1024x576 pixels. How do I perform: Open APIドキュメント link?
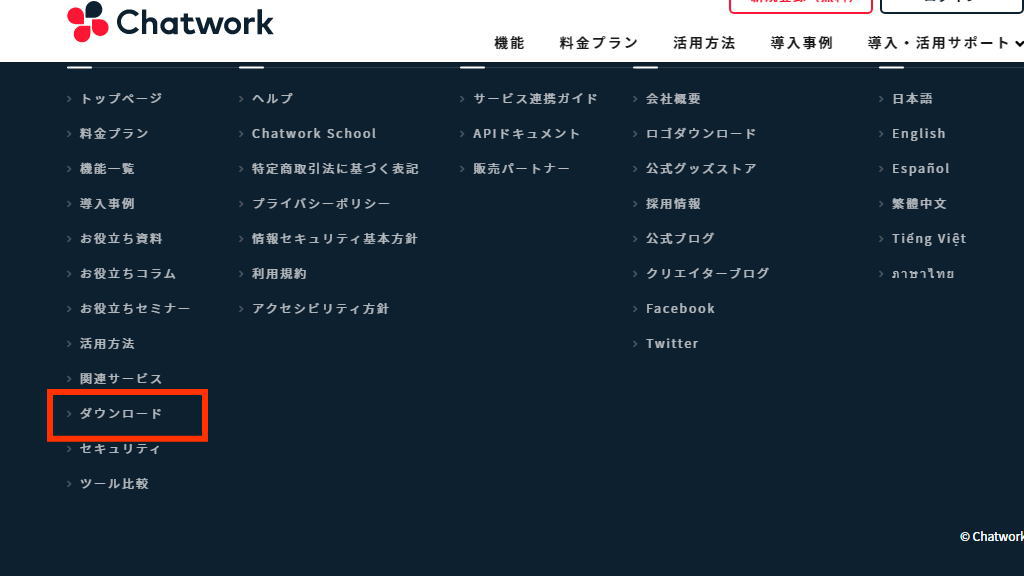(526, 133)
